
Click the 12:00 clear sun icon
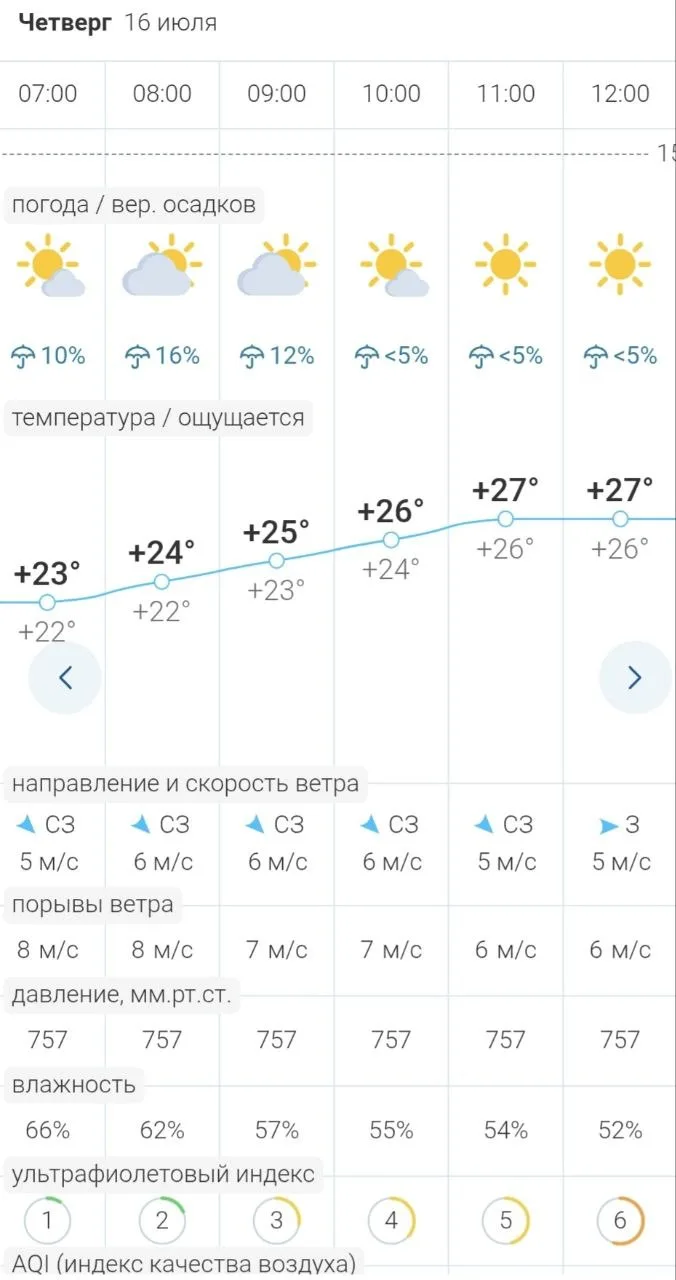(620, 264)
